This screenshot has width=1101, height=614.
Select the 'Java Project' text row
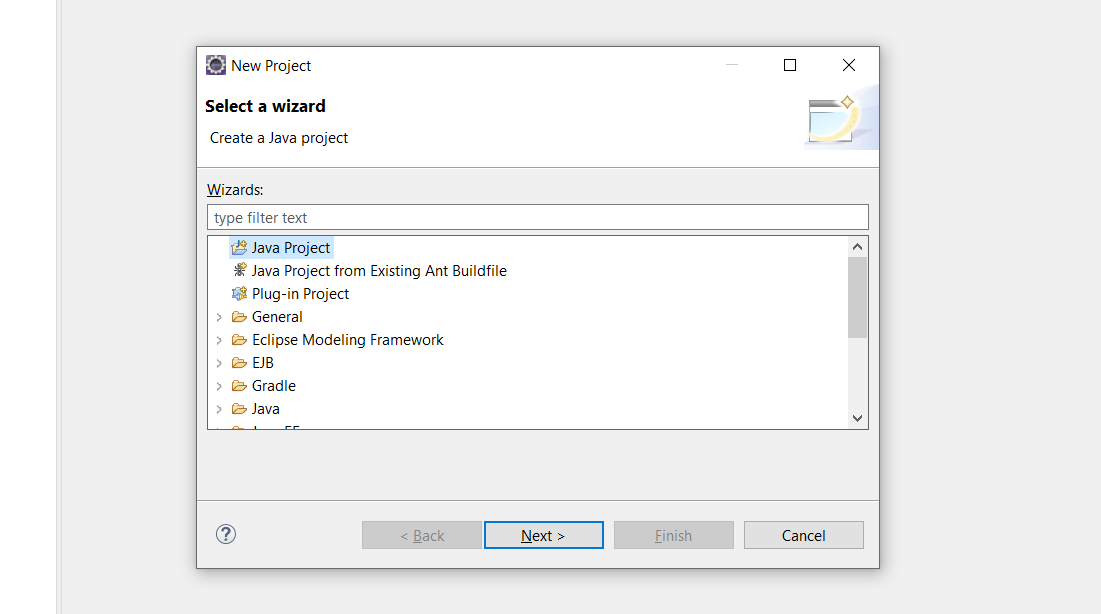(x=291, y=248)
